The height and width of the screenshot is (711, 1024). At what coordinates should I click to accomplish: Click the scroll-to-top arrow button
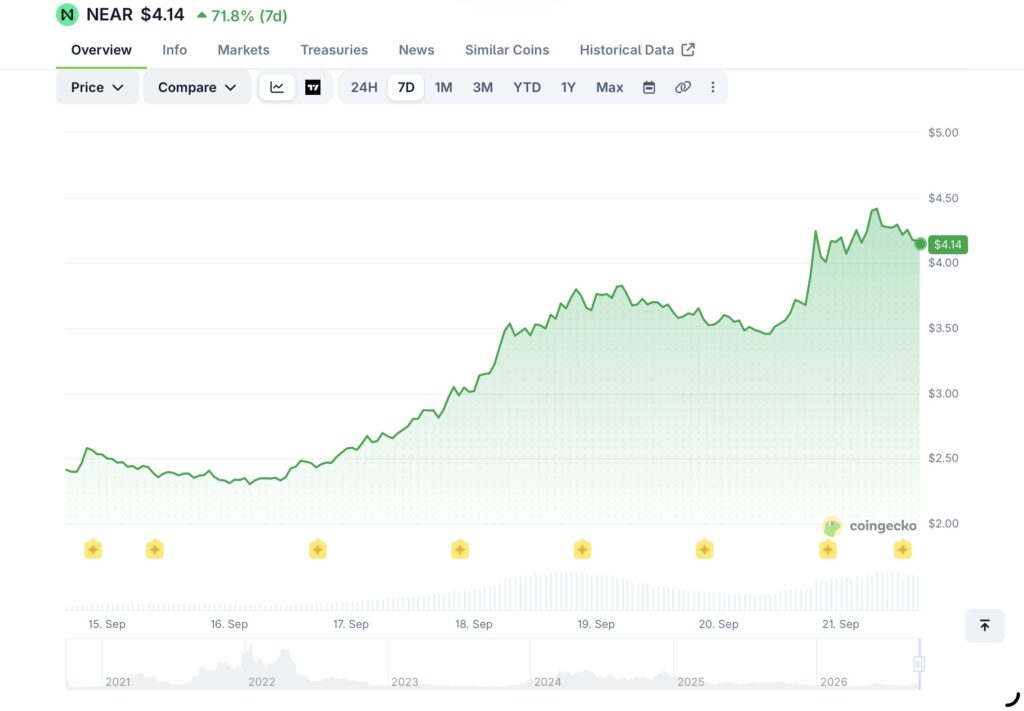(x=984, y=625)
